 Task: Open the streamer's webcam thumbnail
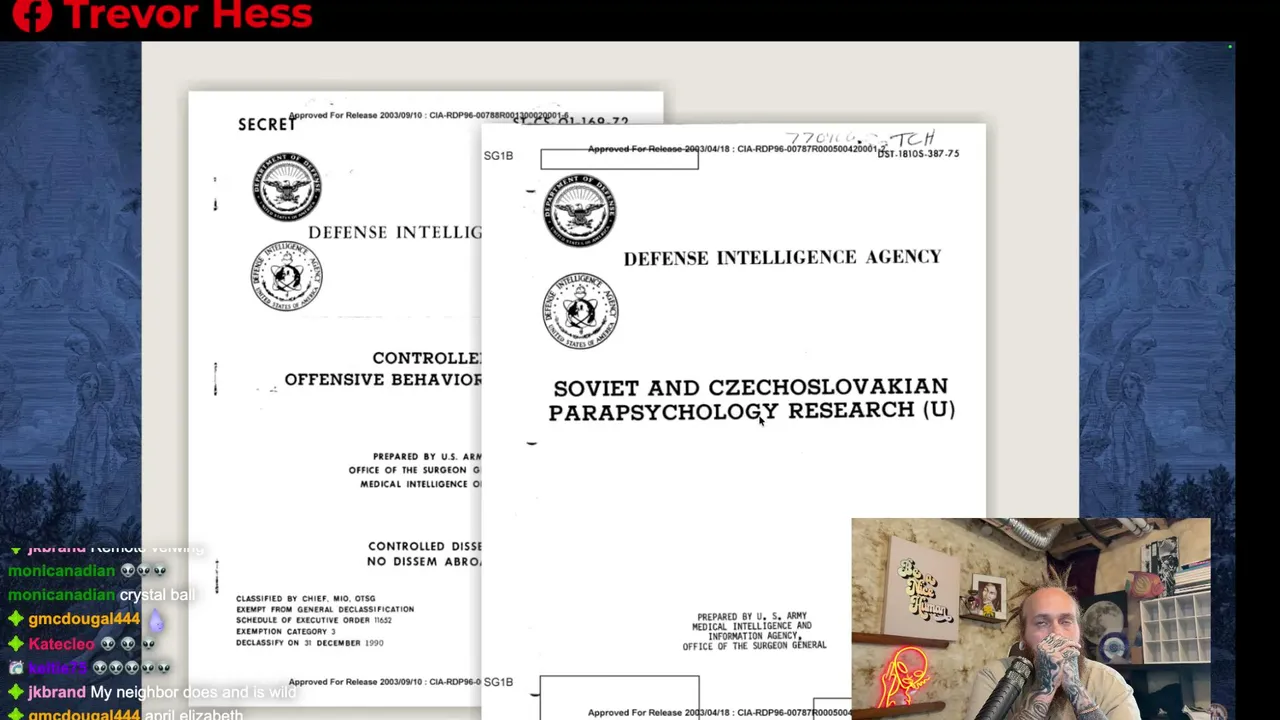(1031, 618)
